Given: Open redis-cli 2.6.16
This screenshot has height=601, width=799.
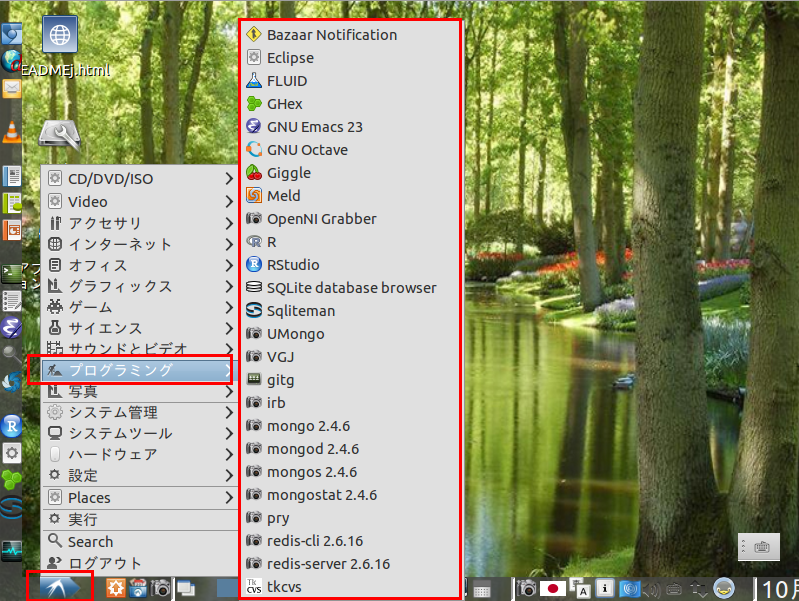Looking at the screenshot, I should pyautogui.click(x=350, y=541).
